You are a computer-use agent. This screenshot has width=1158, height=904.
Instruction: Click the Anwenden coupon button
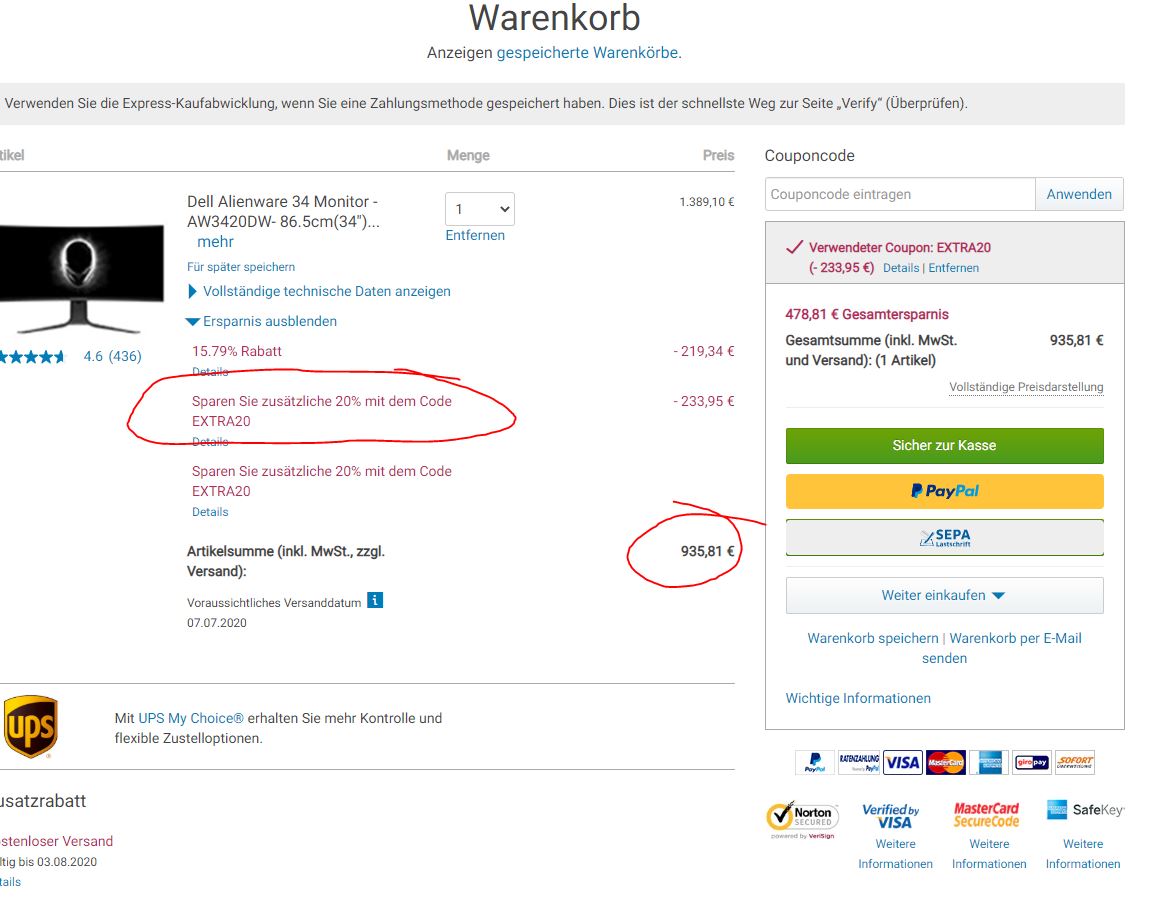click(x=1079, y=194)
